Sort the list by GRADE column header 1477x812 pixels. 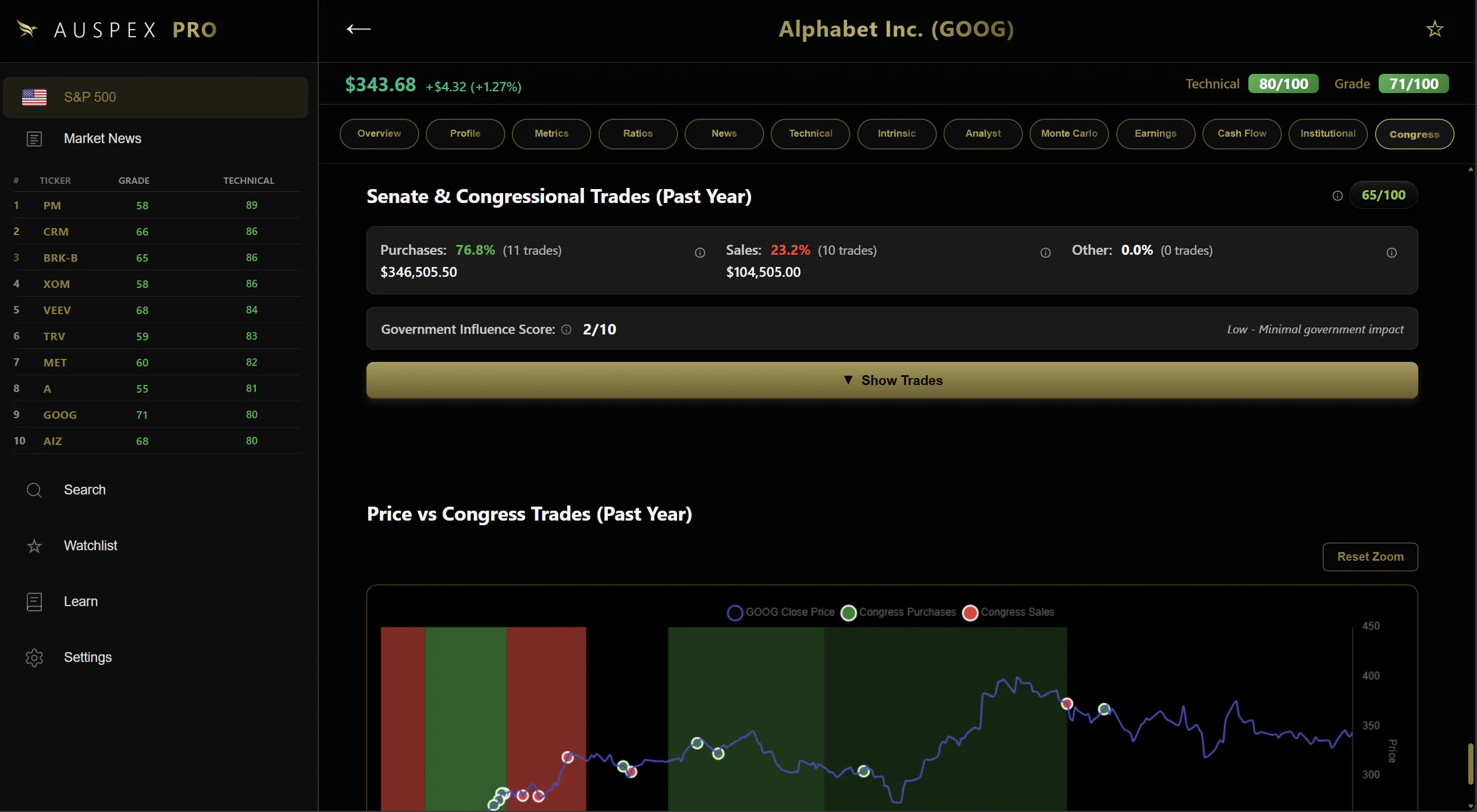click(134, 181)
